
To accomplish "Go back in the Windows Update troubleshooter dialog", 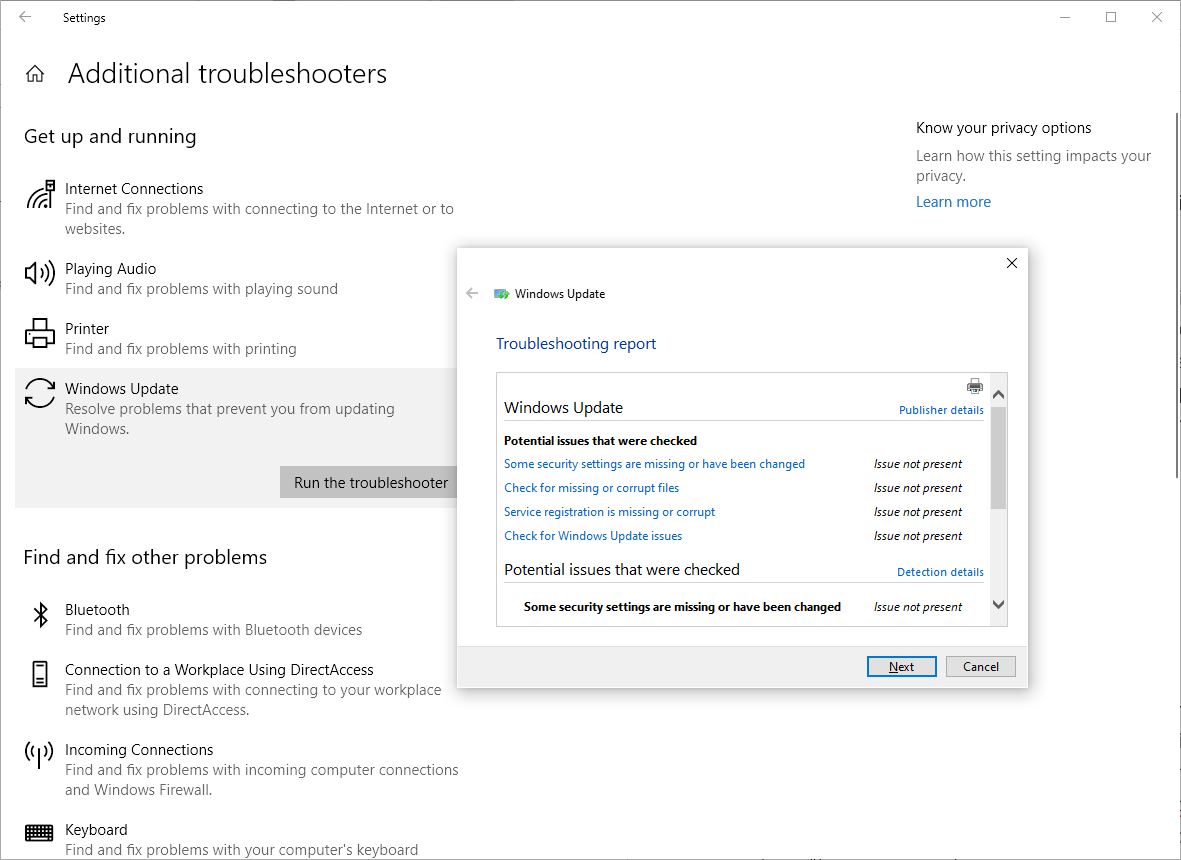I will pos(472,294).
